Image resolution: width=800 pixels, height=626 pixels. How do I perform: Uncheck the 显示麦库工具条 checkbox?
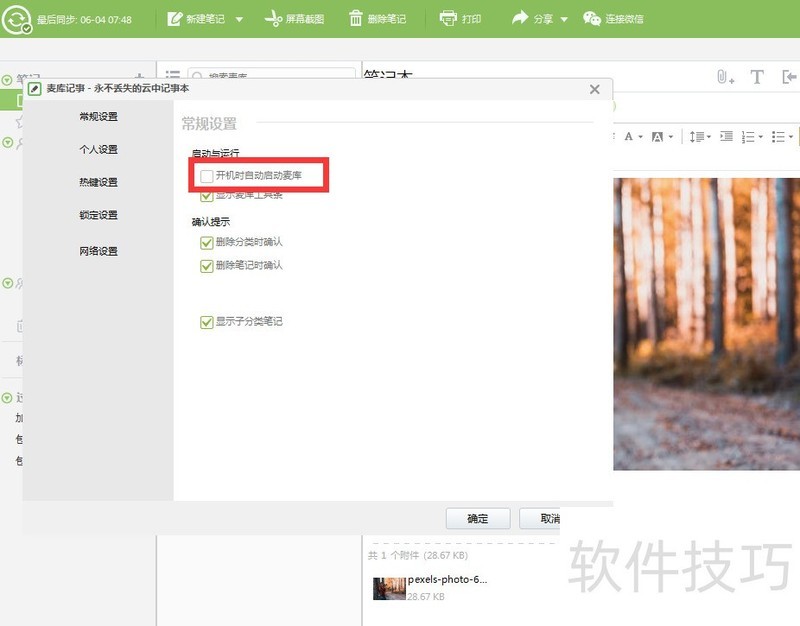coord(206,195)
